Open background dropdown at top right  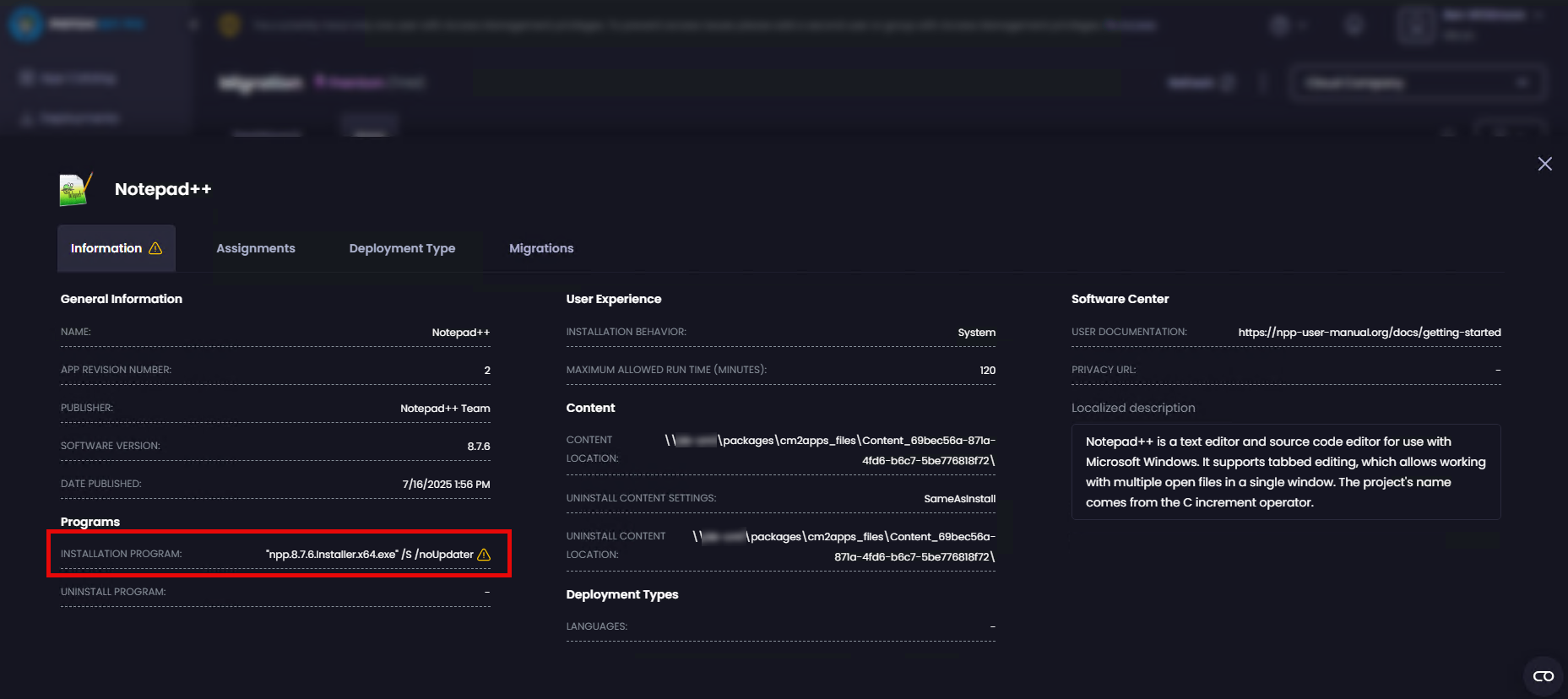pos(1418,83)
